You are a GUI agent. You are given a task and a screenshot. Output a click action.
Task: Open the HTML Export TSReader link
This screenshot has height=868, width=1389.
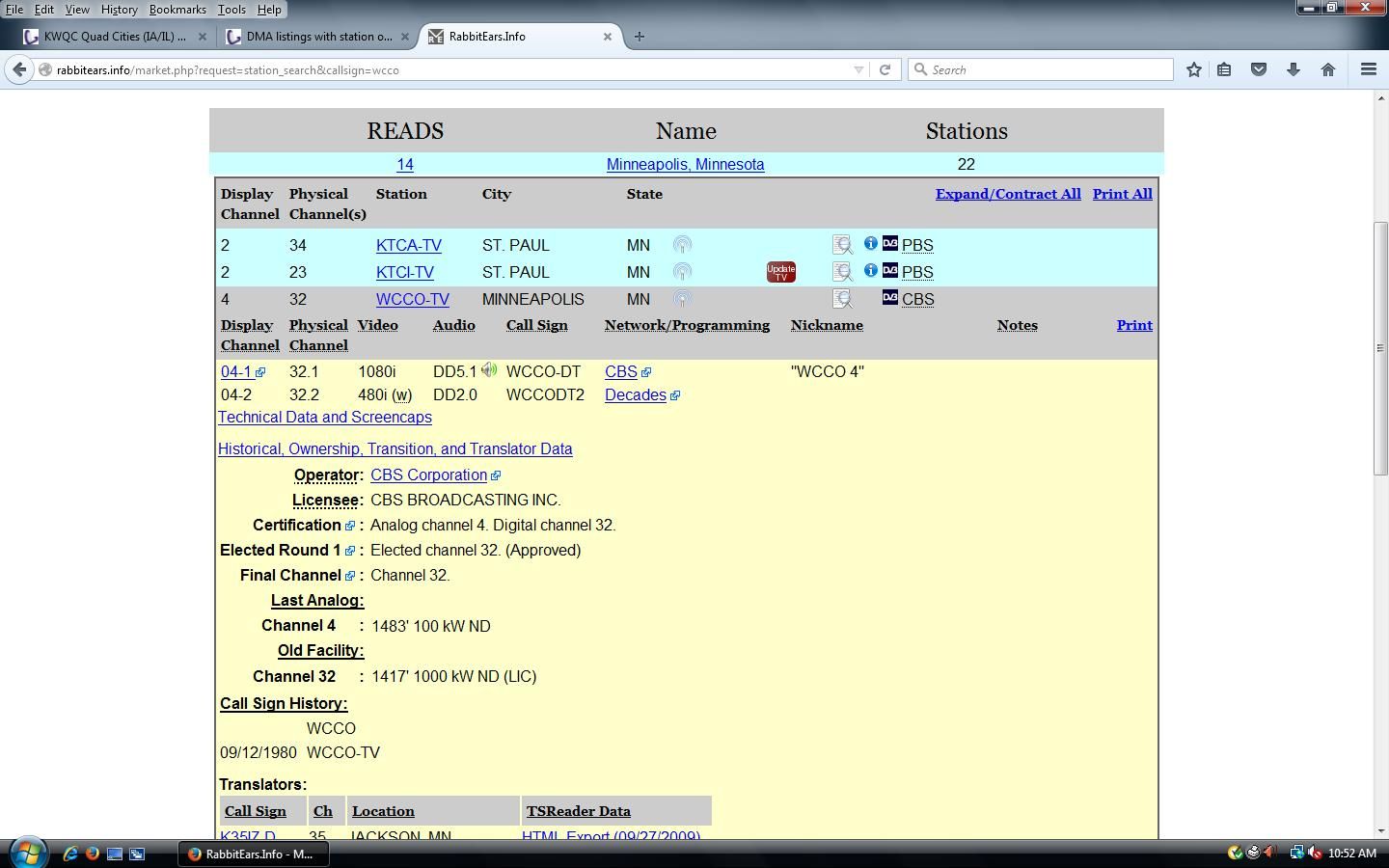(x=611, y=835)
